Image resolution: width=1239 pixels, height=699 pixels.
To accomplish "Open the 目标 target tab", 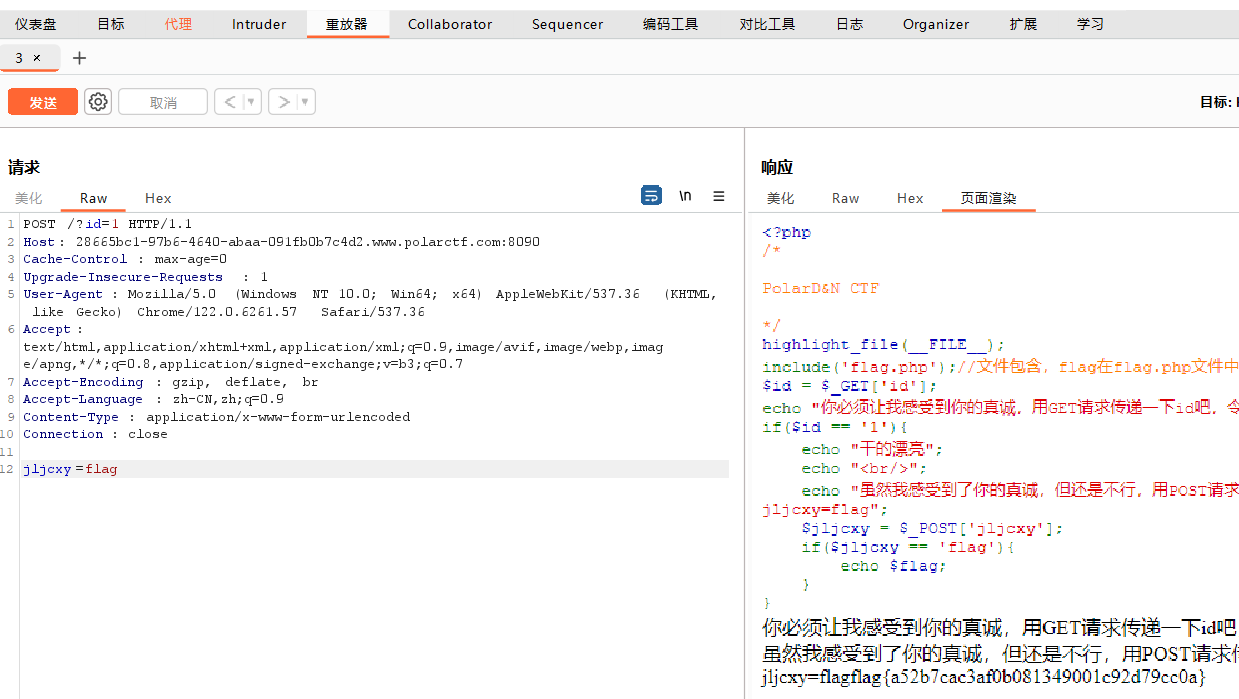I will (111, 24).
